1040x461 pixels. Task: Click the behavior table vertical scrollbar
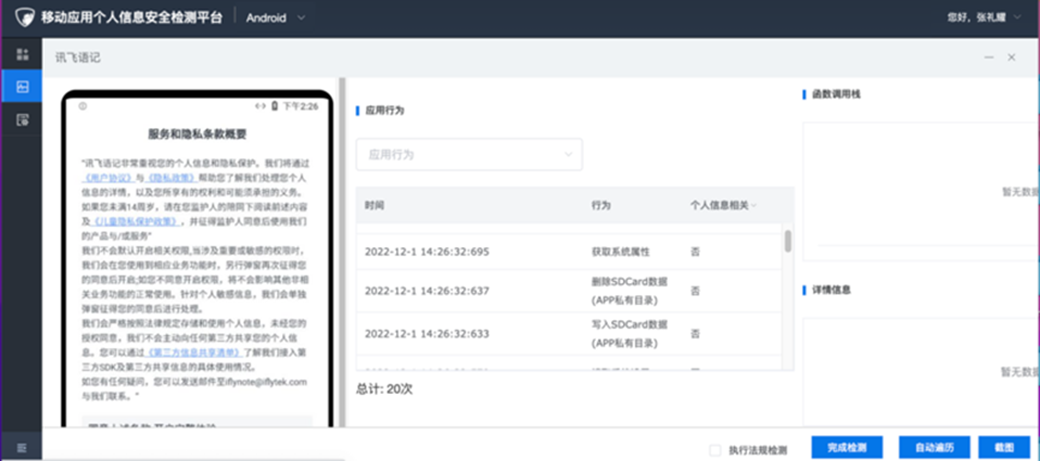click(x=788, y=241)
